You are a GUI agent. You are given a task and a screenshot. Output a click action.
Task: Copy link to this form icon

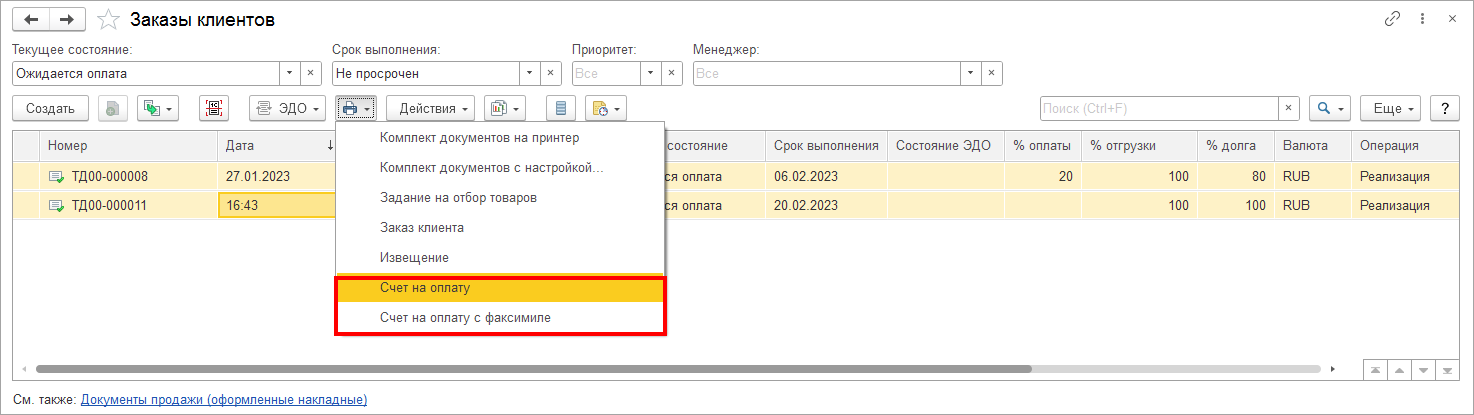[1392, 19]
